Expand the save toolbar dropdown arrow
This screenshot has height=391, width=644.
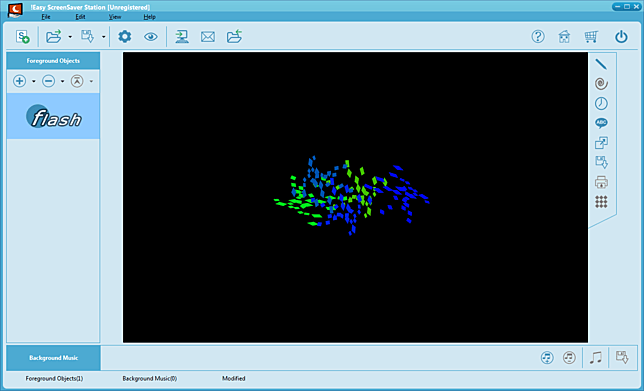(104, 37)
